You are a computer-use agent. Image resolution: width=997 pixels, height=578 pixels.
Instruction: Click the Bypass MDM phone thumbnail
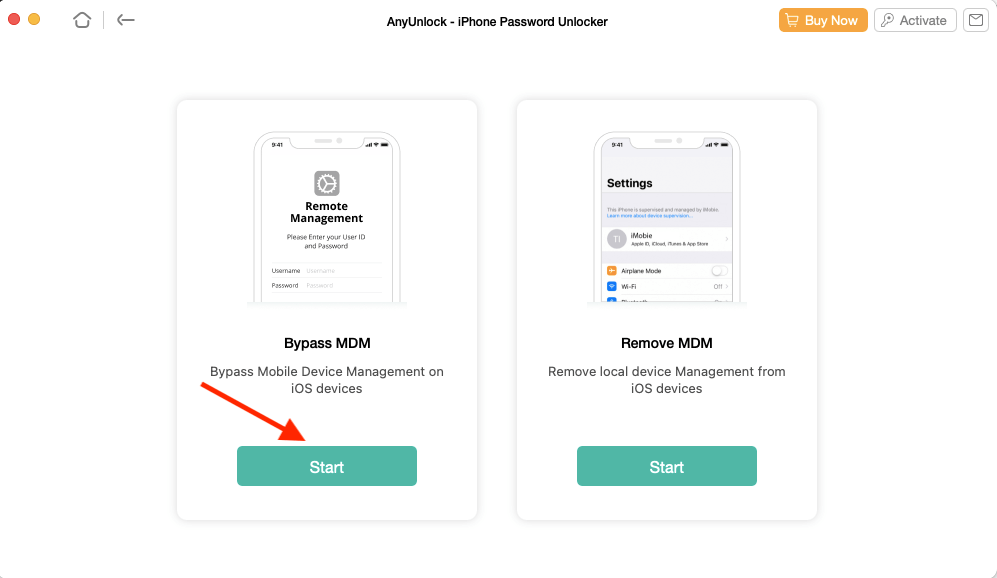click(x=327, y=217)
